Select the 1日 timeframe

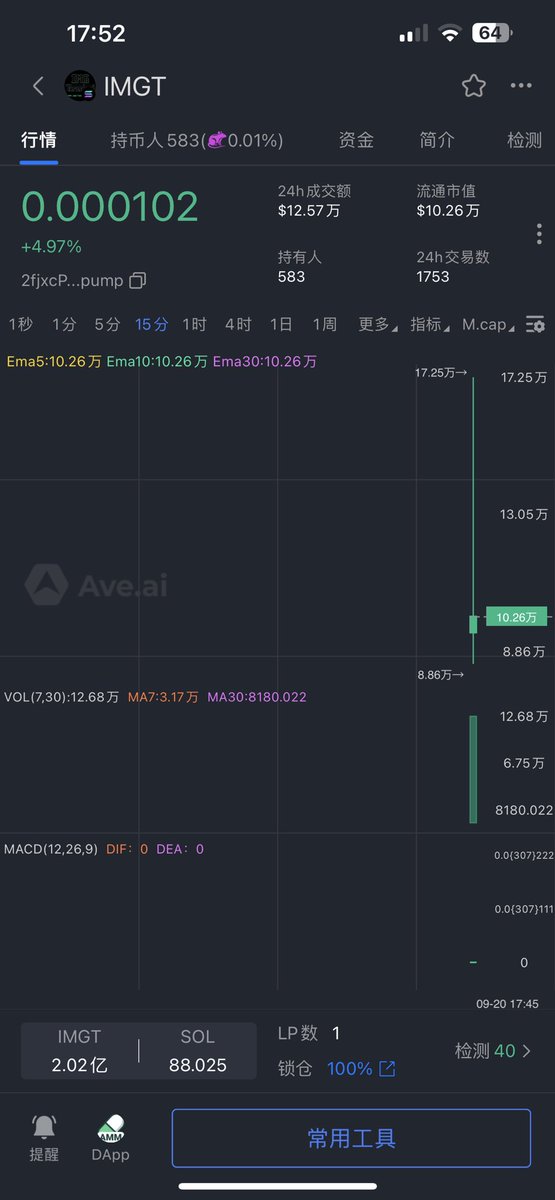pyautogui.click(x=281, y=324)
